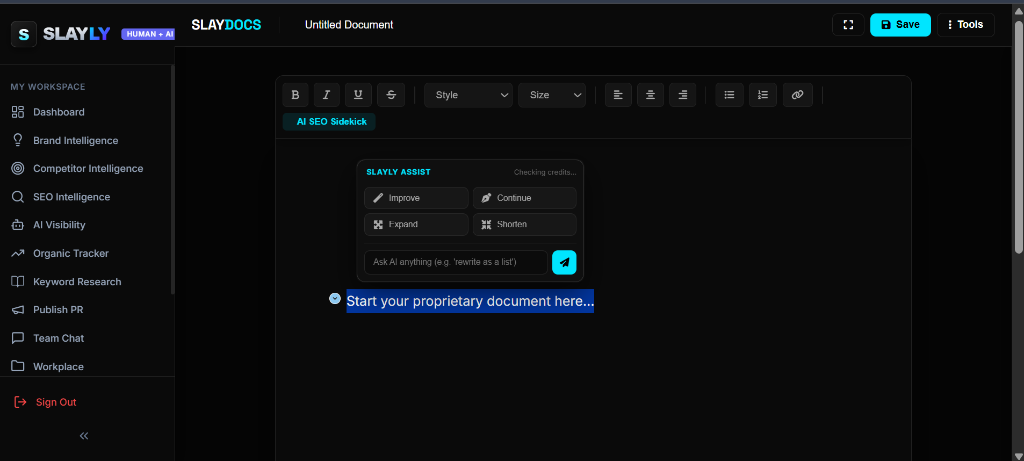Toggle strikethrough formatting in toolbar
The height and width of the screenshot is (461, 1024).
(391, 95)
